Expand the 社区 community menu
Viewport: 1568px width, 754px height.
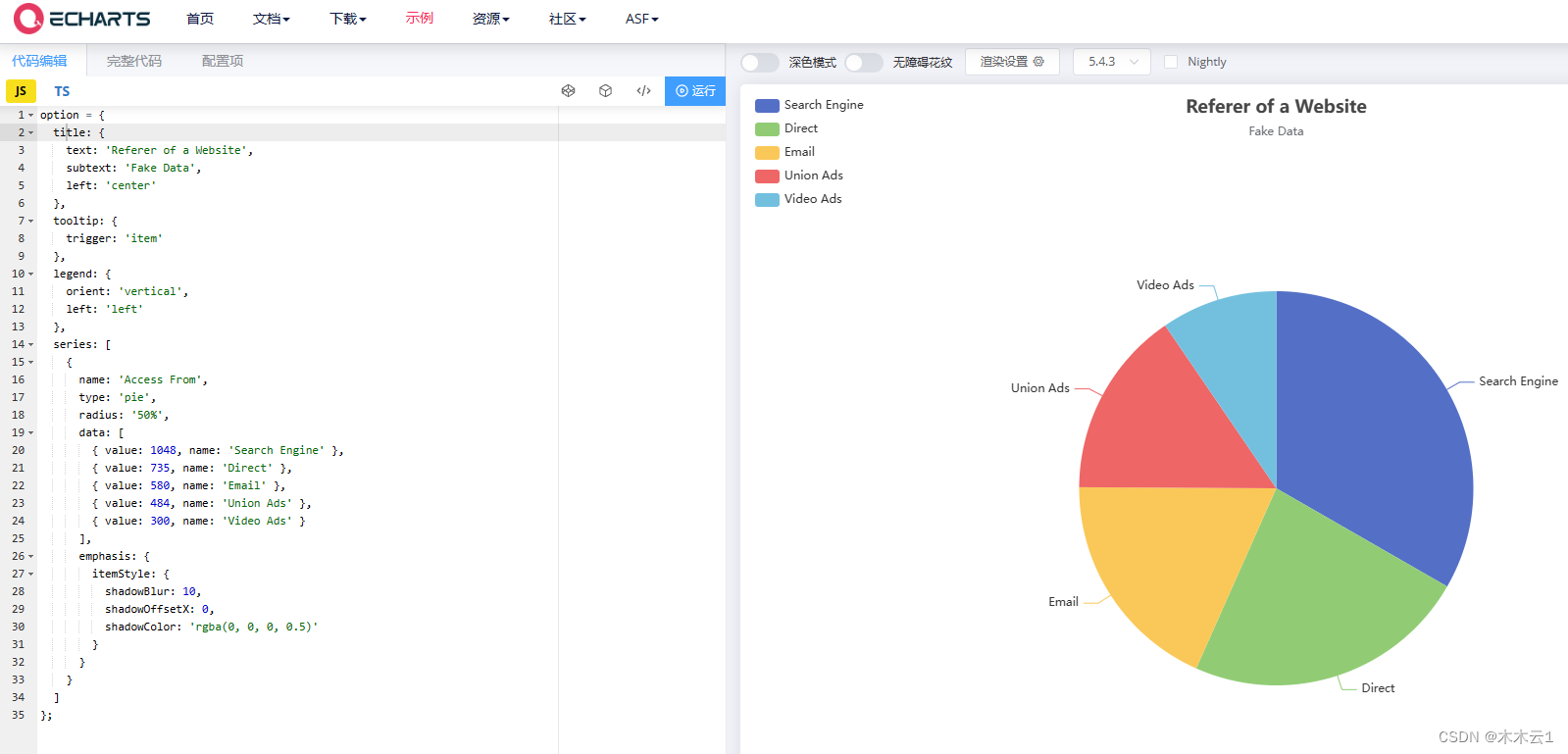tap(567, 19)
